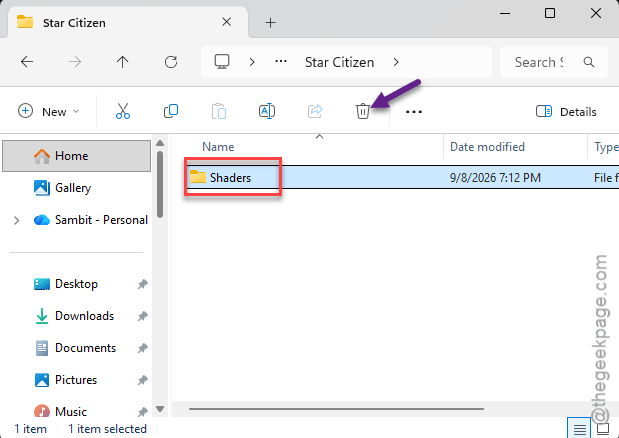This screenshot has height=438, width=619.
Task: Toggle the Details pane
Action: (x=566, y=112)
